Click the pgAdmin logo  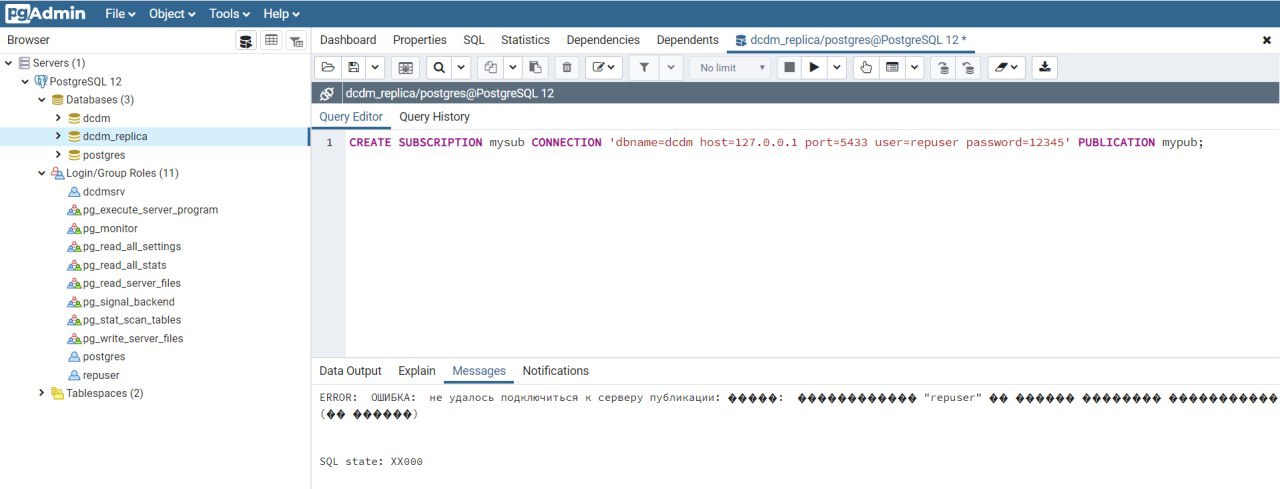pyautogui.click(x=45, y=14)
